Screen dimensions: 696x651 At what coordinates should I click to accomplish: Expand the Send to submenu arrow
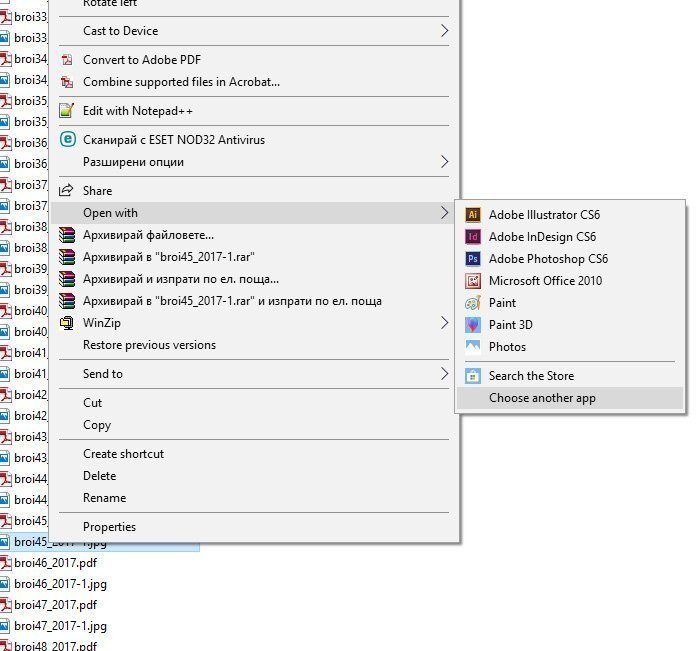pyautogui.click(x=444, y=374)
